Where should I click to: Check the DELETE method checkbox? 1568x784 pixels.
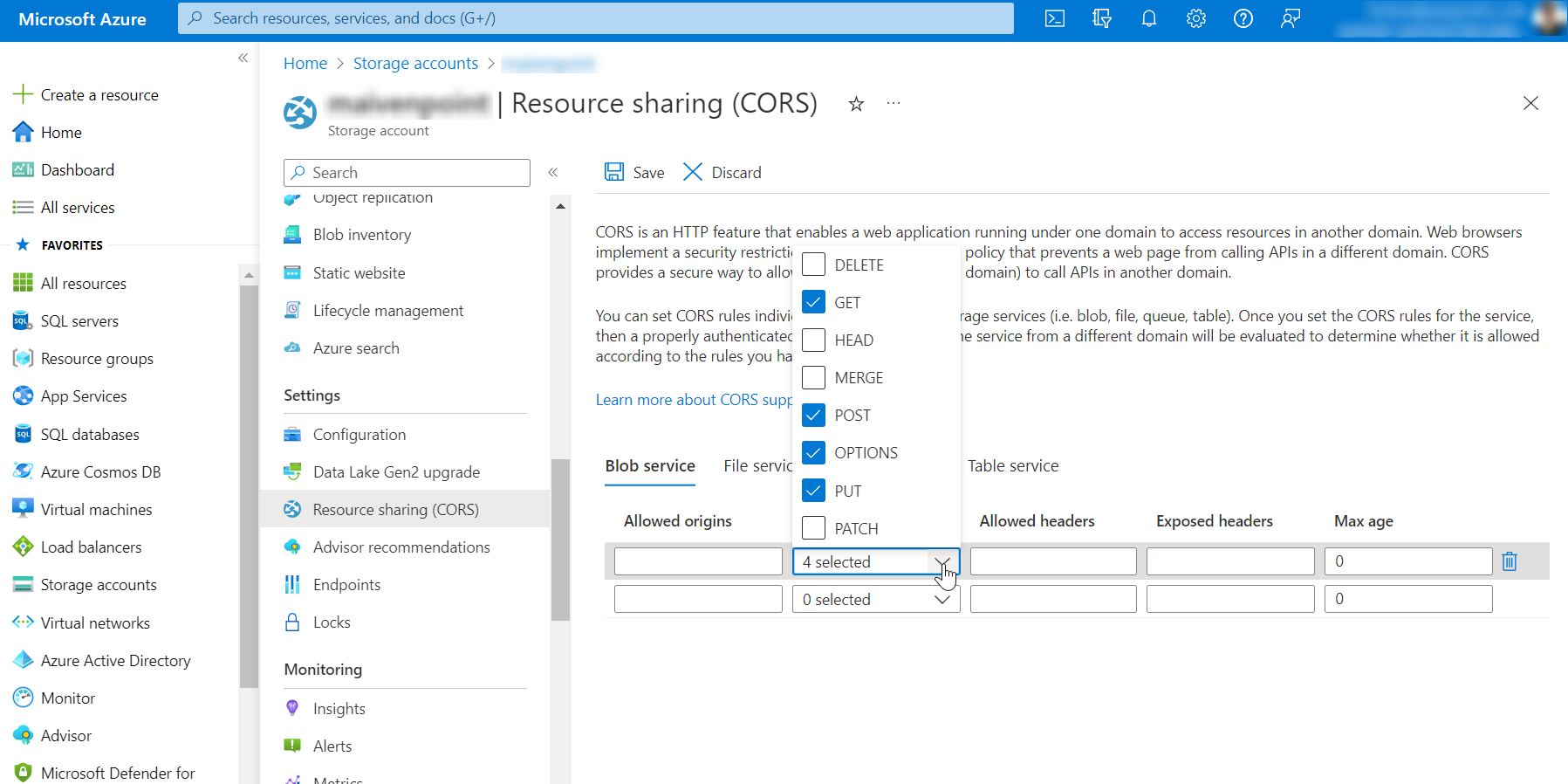click(813, 265)
